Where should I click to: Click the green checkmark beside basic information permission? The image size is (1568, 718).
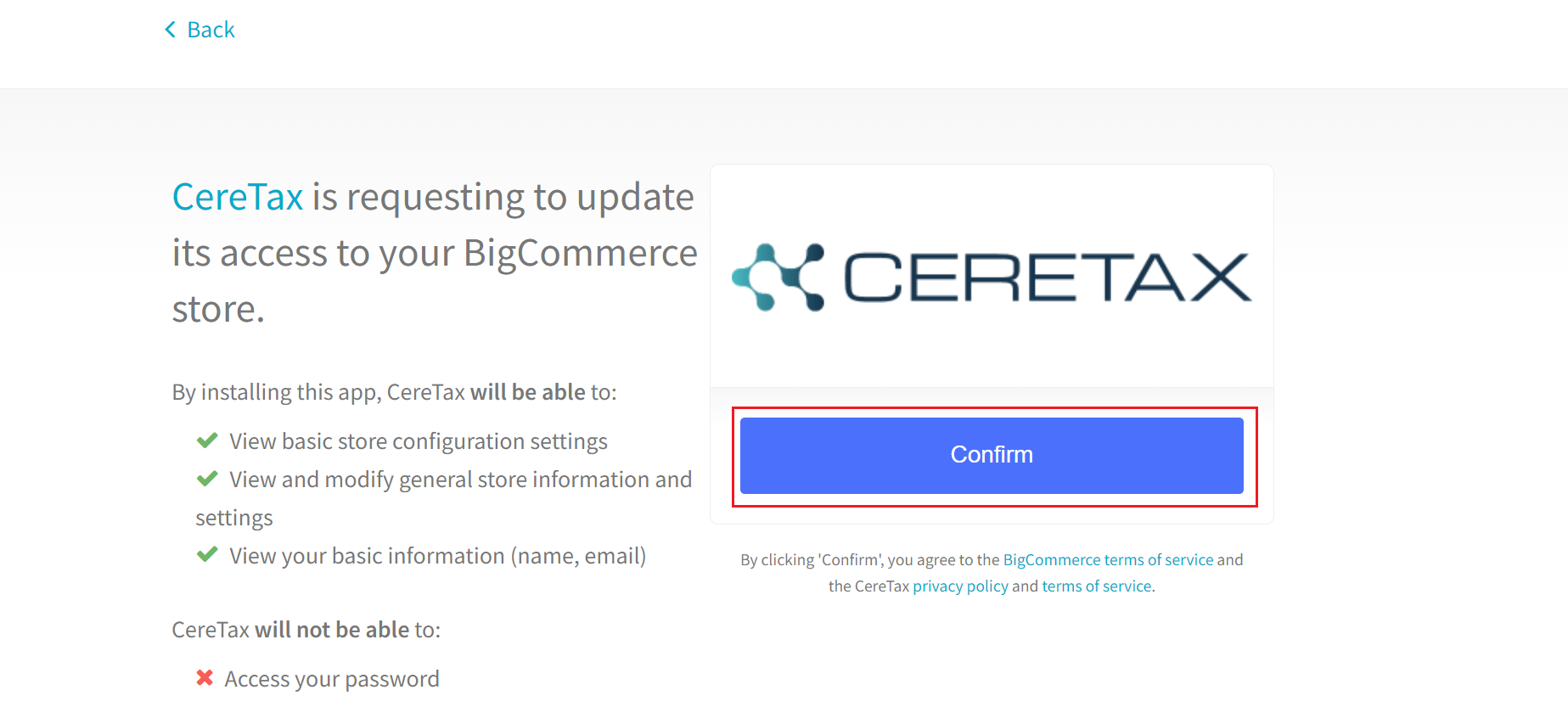click(x=207, y=555)
